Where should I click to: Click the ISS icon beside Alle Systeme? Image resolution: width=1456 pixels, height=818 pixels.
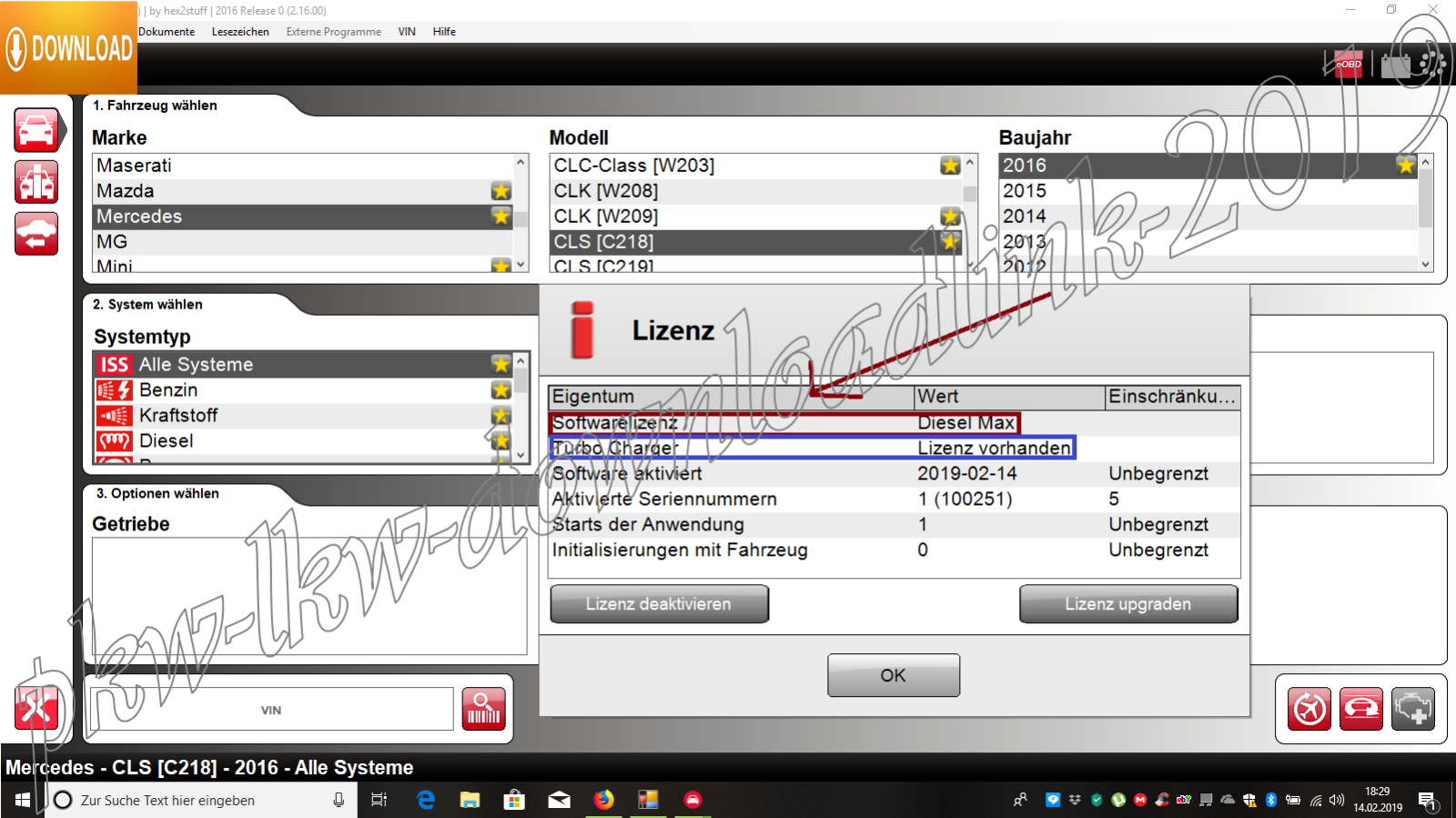(x=115, y=365)
